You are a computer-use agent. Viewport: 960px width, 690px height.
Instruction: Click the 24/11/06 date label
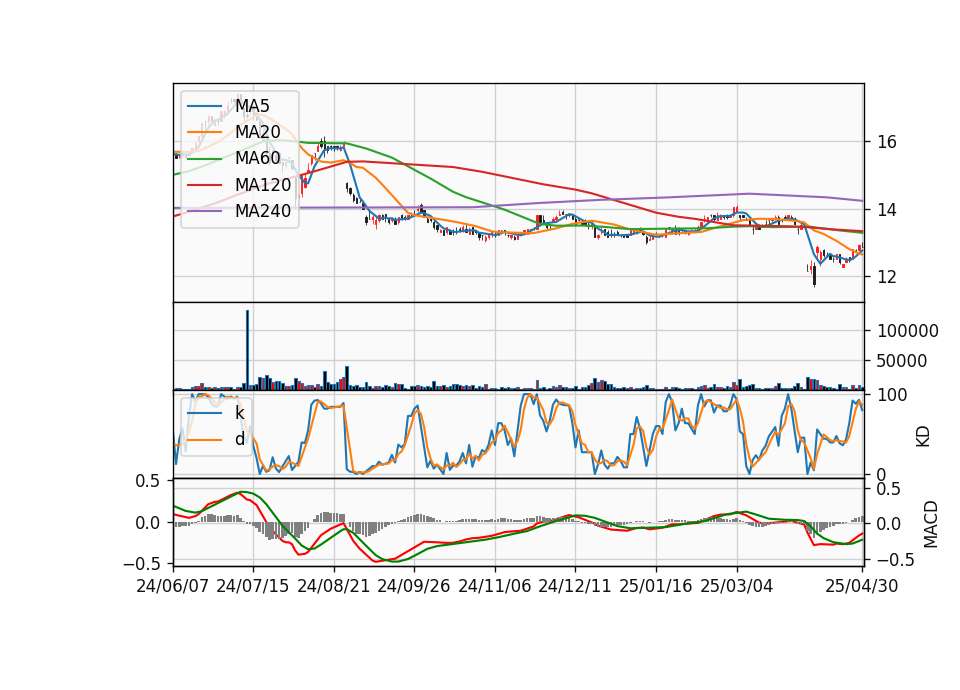coord(494,586)
